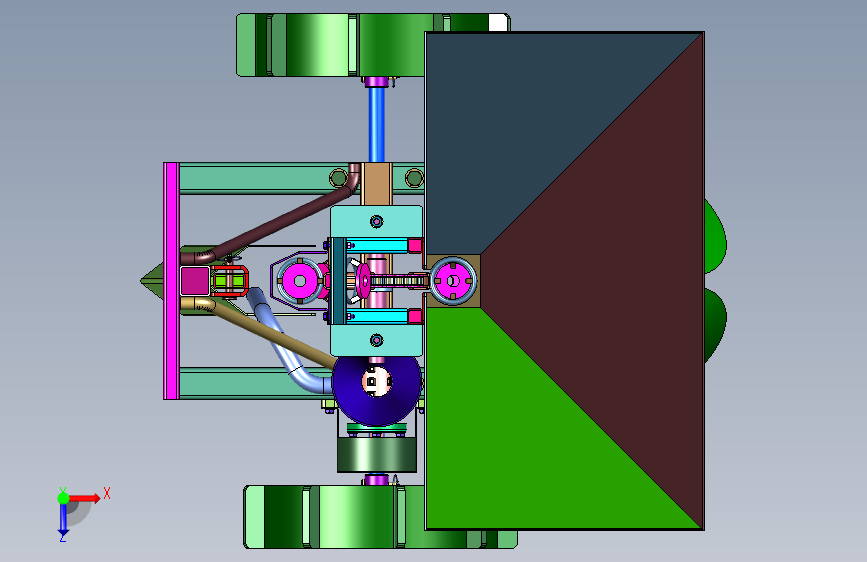Select the white block on the upper wheel's right end
The width and height of the screenshot is (867, 562).
point(498,22)
